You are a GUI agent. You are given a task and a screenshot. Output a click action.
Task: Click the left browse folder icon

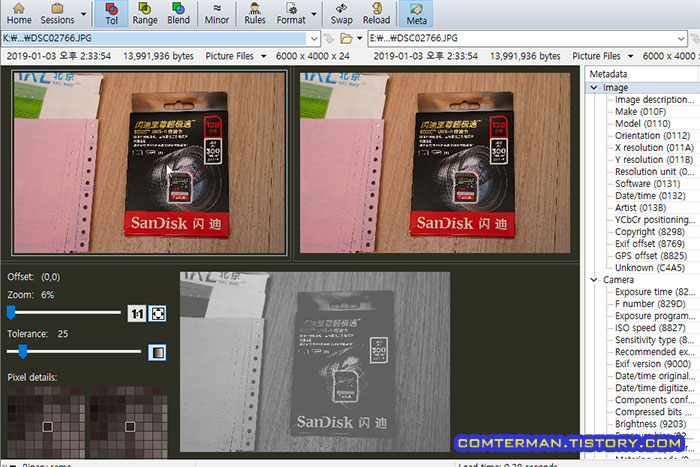click(346, 38)
